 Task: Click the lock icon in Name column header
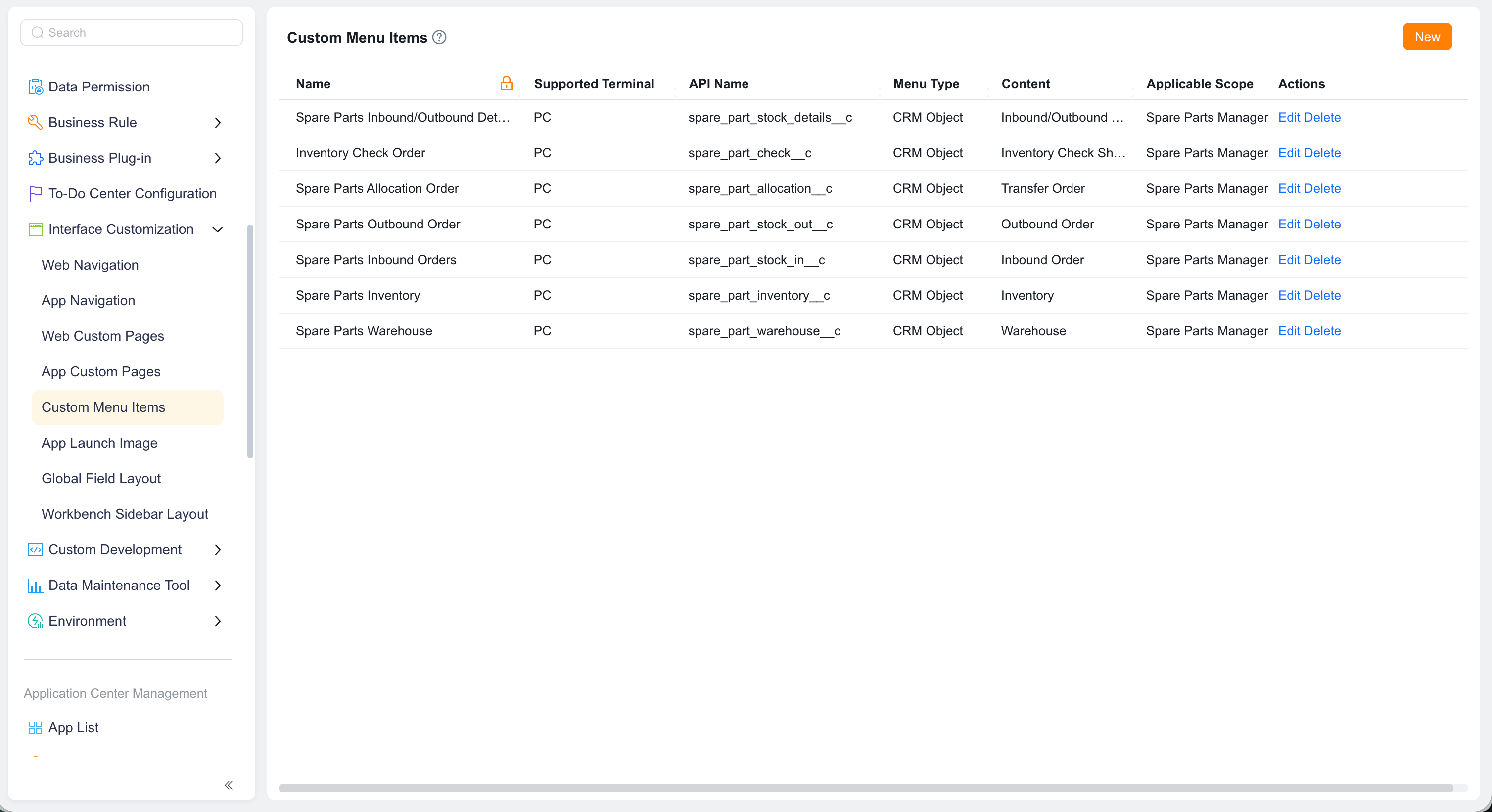click(x=506, y=84)
